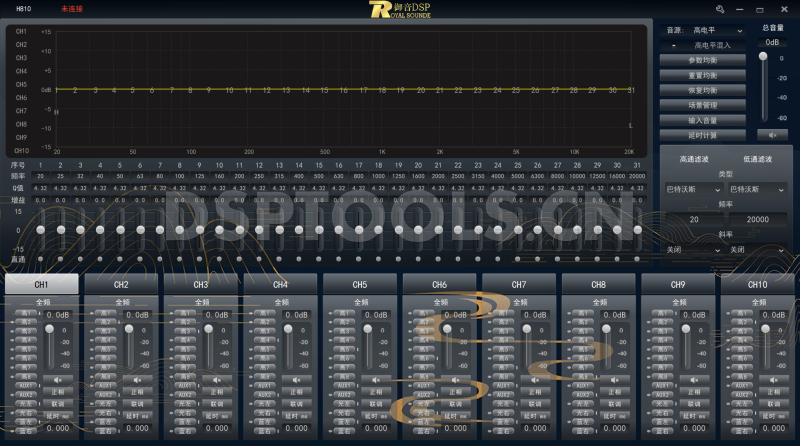The width and height of the screenshot is (800, 446).
Task: Mute channel CH8 with its speaker icon
Action: (x=615, y=380)
